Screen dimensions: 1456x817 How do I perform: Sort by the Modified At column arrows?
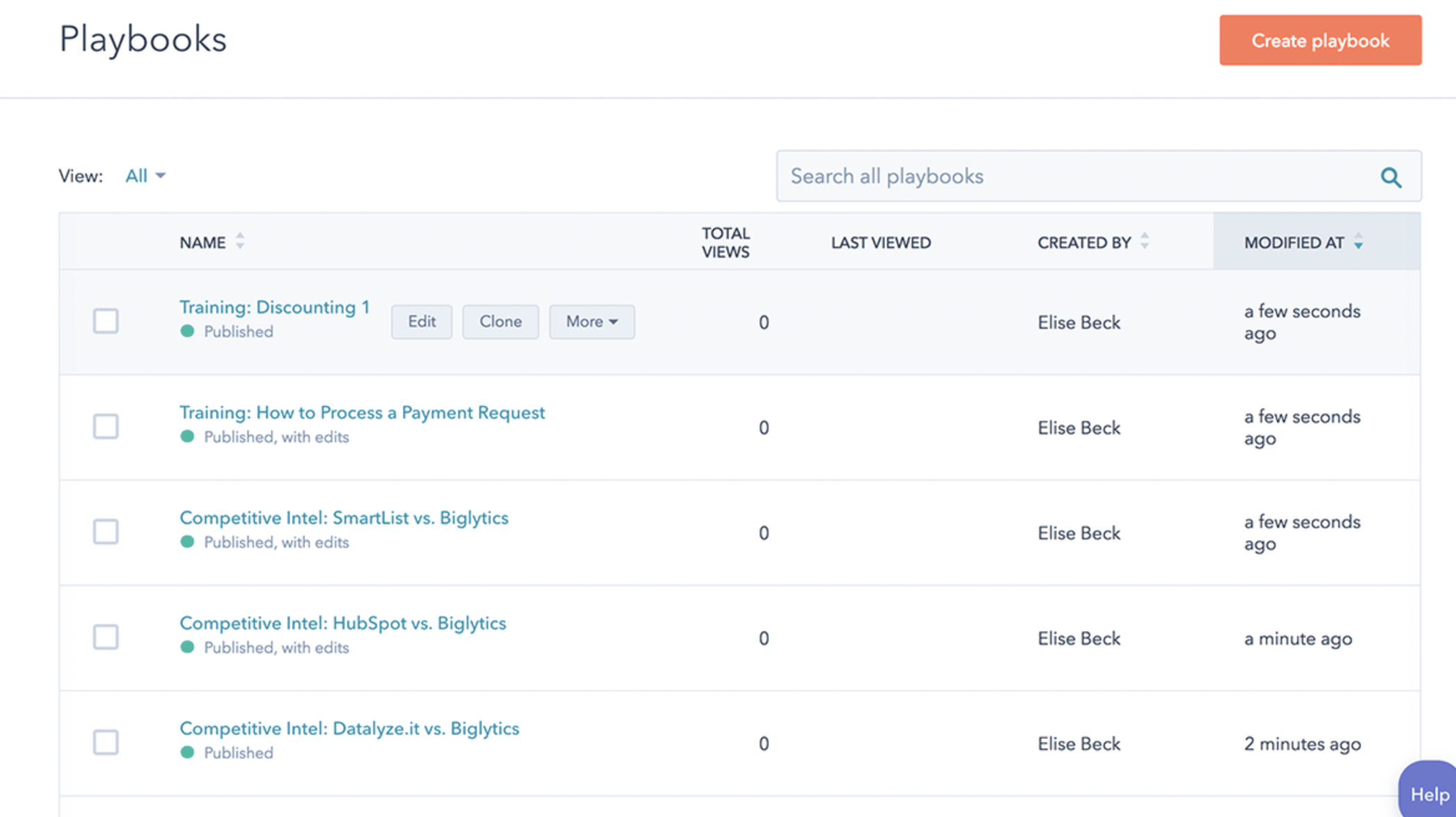coord(1358,243)
